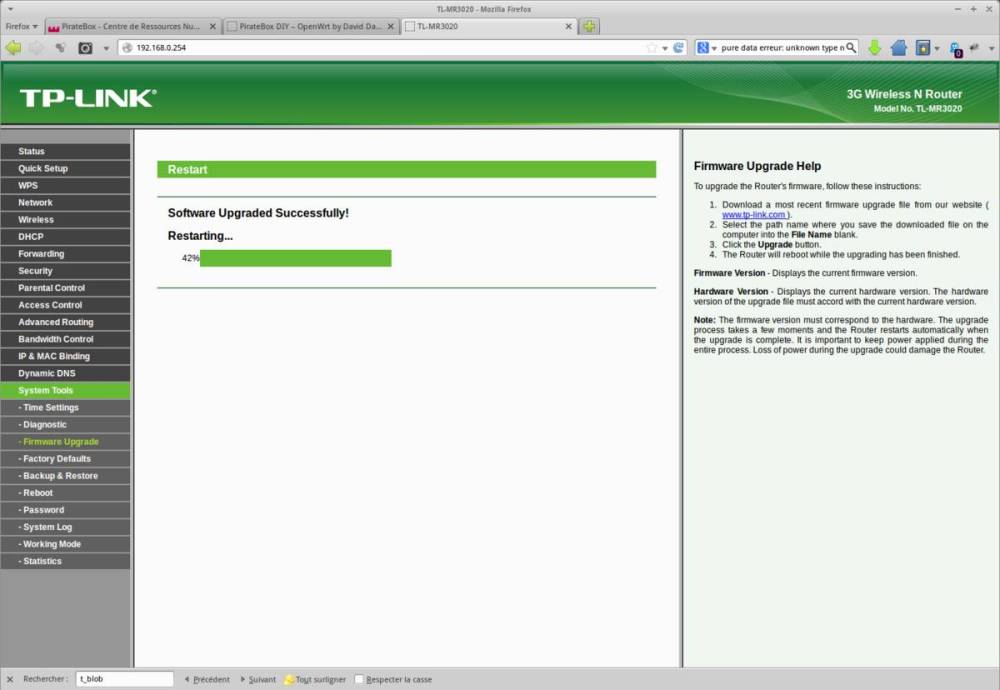1000x690 pixels.
Task: Open Parental Control in the sidebar
Action: [x=65, y=288]
